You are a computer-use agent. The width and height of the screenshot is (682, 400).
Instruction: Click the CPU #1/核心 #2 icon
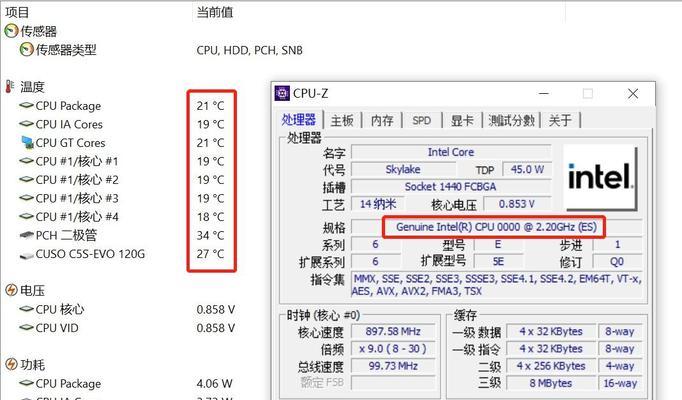27,179
